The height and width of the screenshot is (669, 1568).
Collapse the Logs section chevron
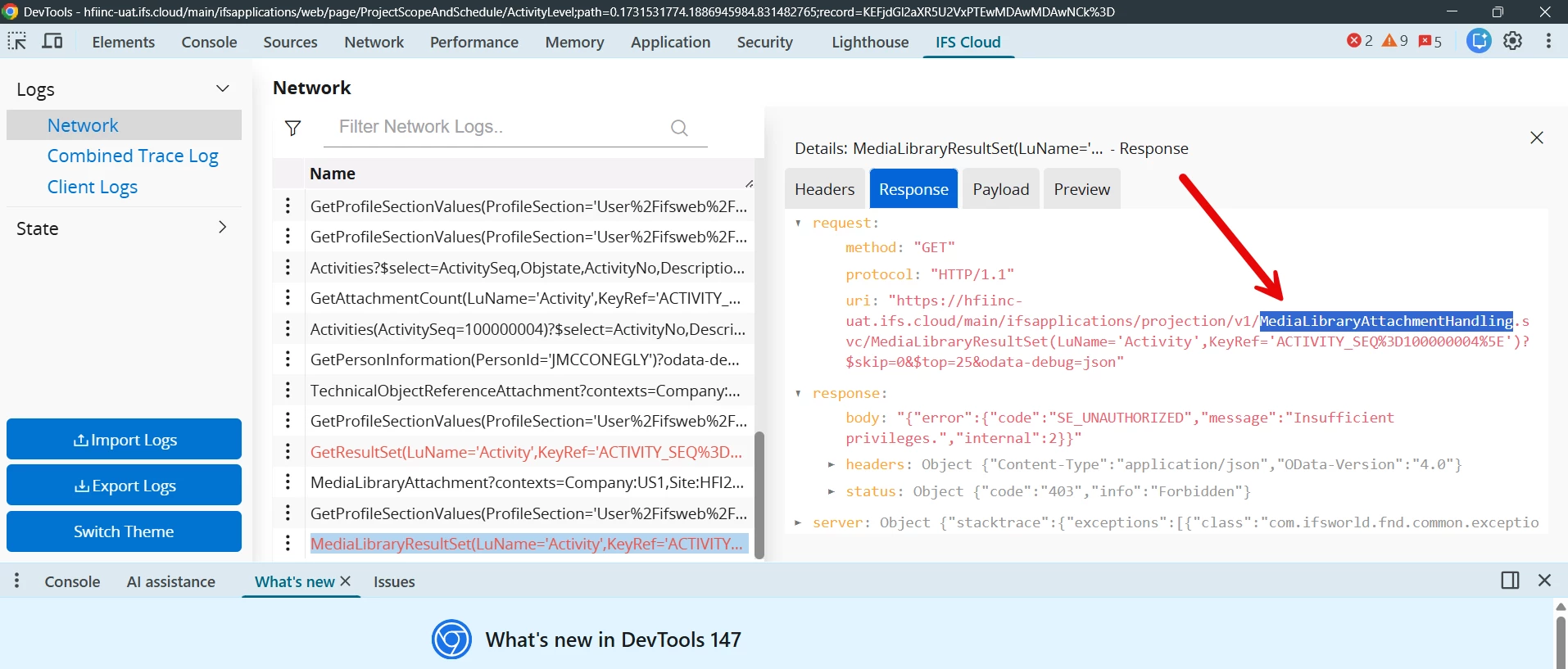point(223,88)
